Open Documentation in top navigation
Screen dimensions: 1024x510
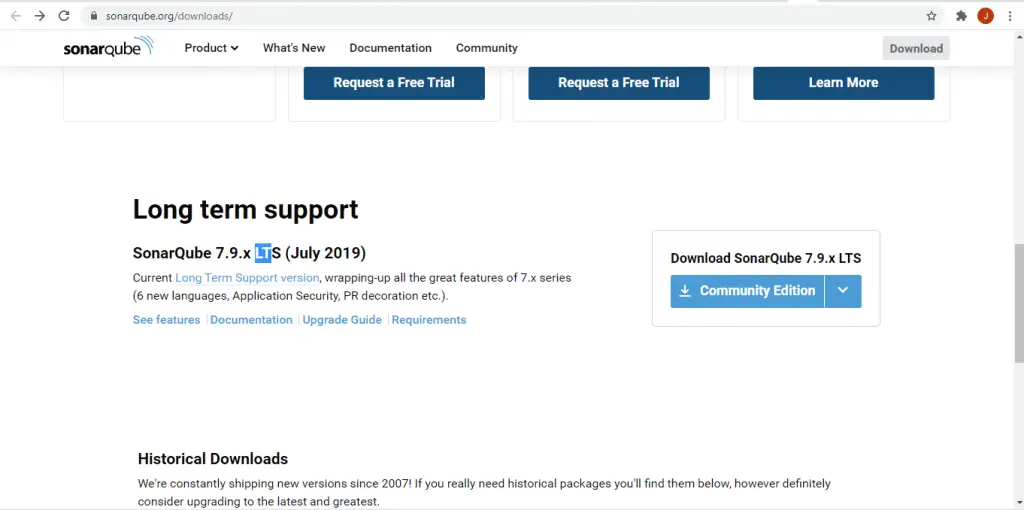[391, 48]
